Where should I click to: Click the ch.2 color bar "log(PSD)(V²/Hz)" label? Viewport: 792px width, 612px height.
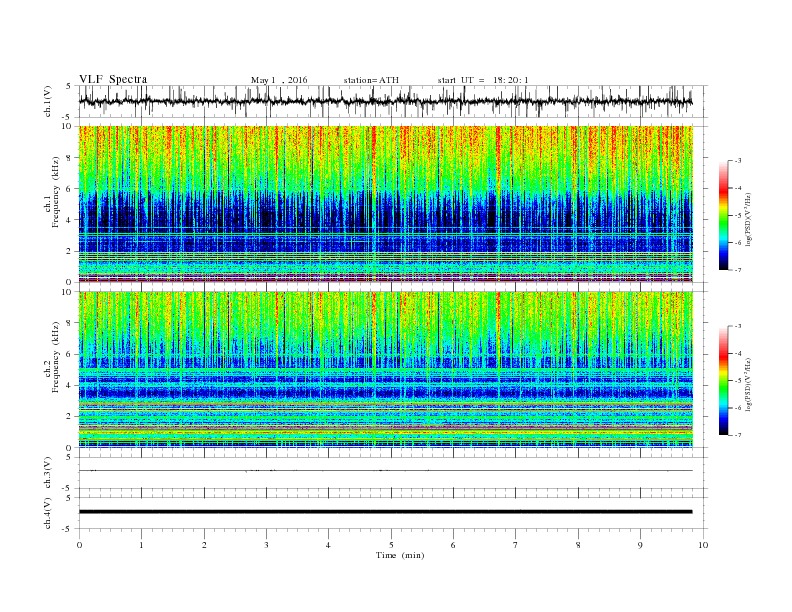[x=748, y=384]
